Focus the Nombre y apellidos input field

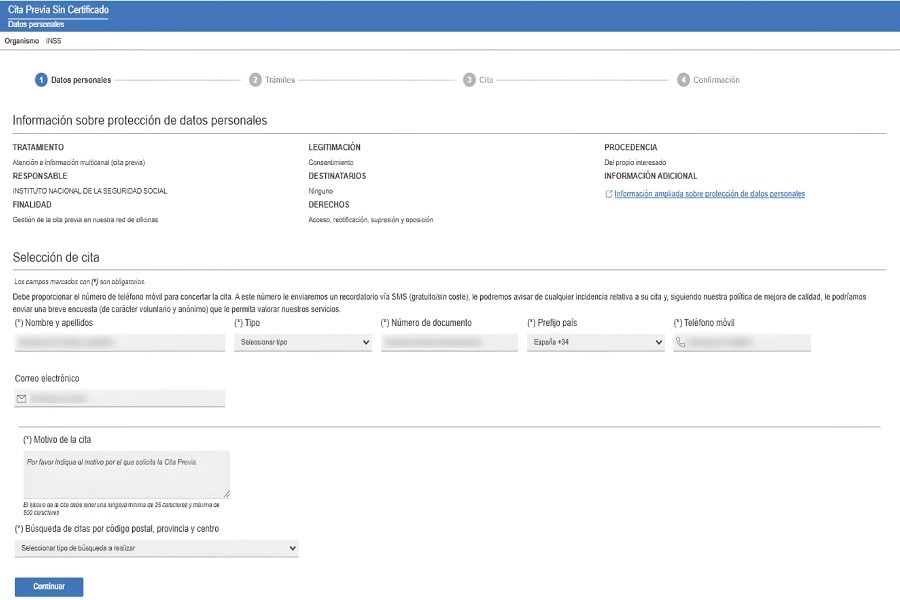[x=120, y=342]
